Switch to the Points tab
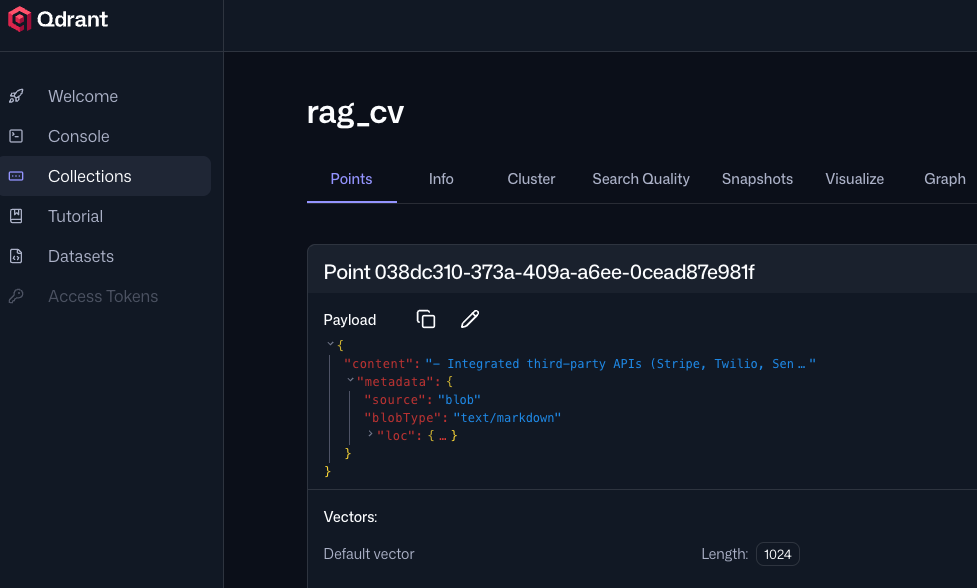 351,179
